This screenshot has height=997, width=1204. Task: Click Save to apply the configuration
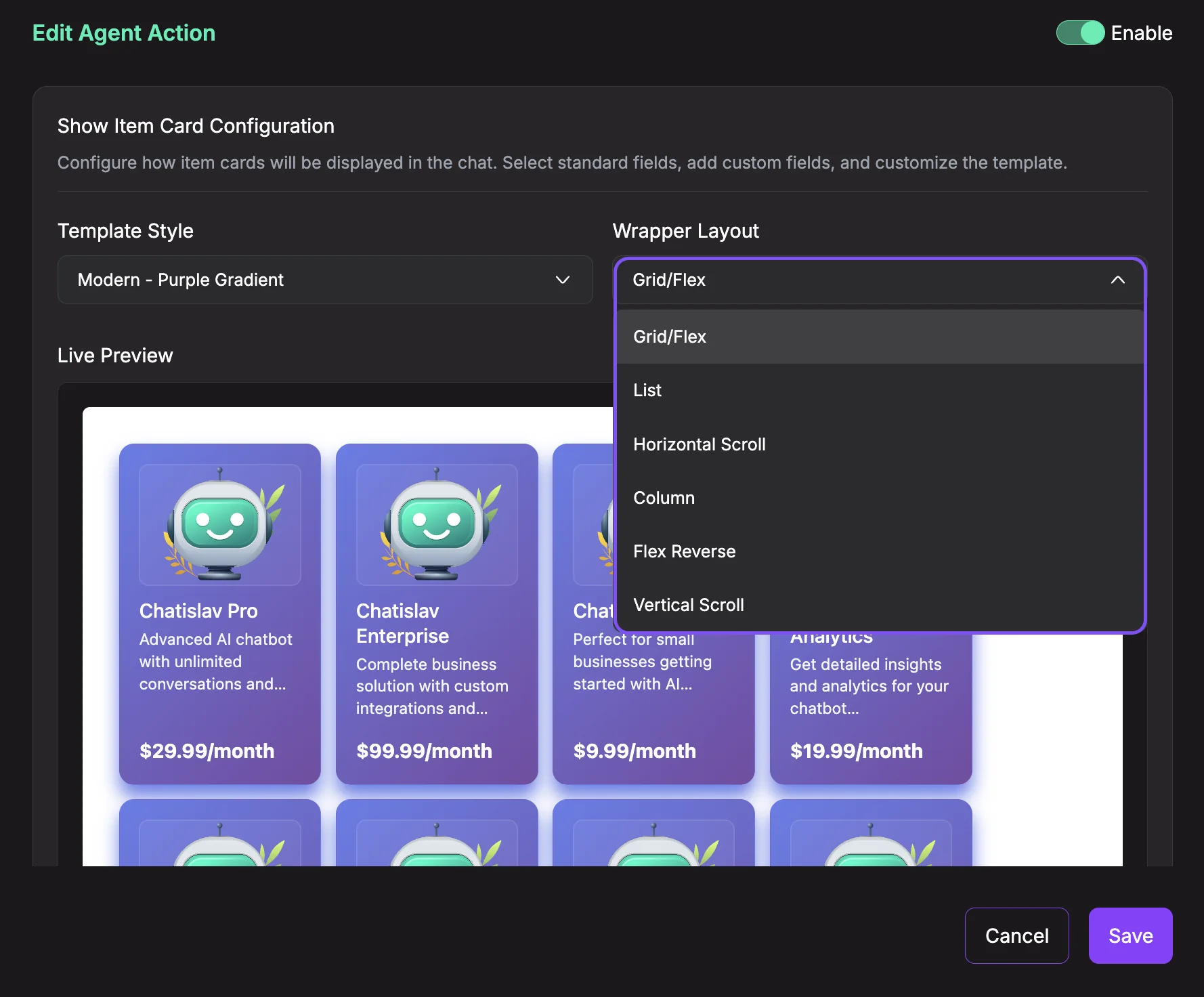click(1130, 935)
